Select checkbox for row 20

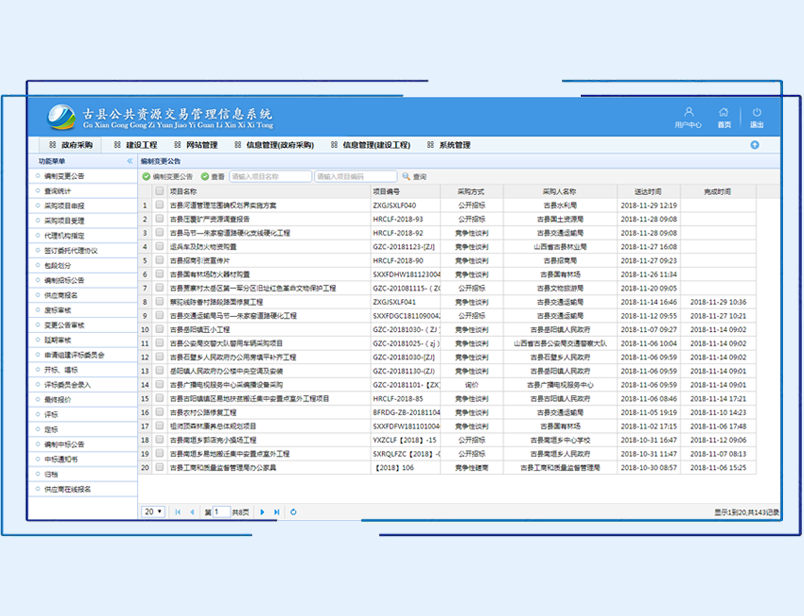[159, 466]
